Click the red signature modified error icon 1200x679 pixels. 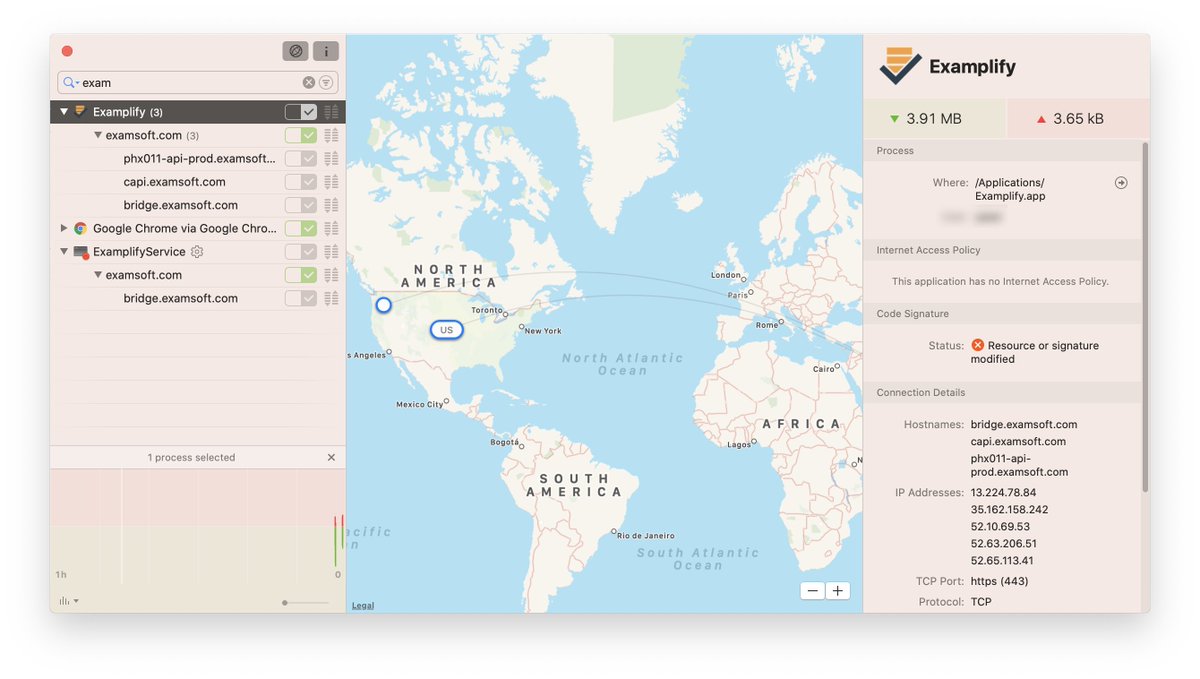(978, 345)
